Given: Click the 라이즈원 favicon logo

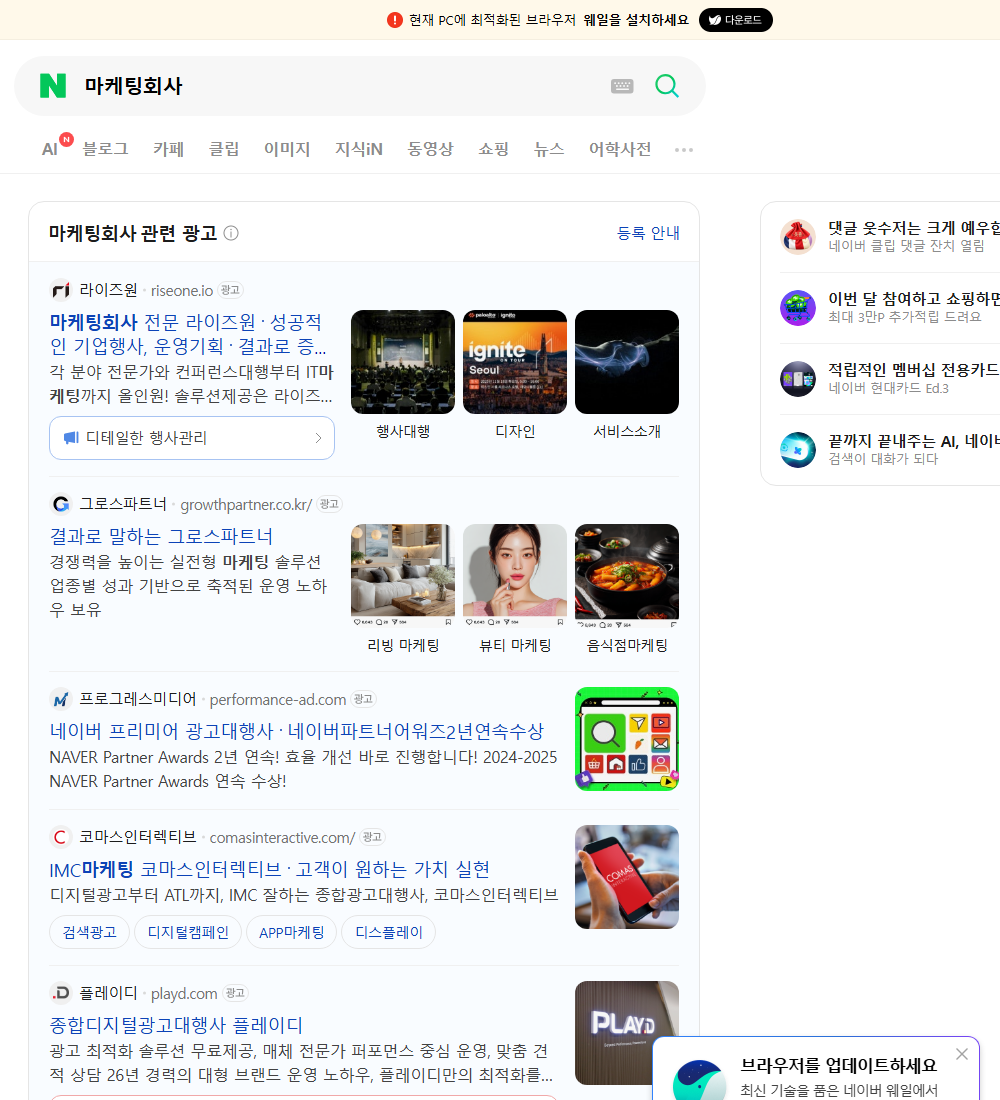Looking at the screenshot, I should tap(61, 290).
